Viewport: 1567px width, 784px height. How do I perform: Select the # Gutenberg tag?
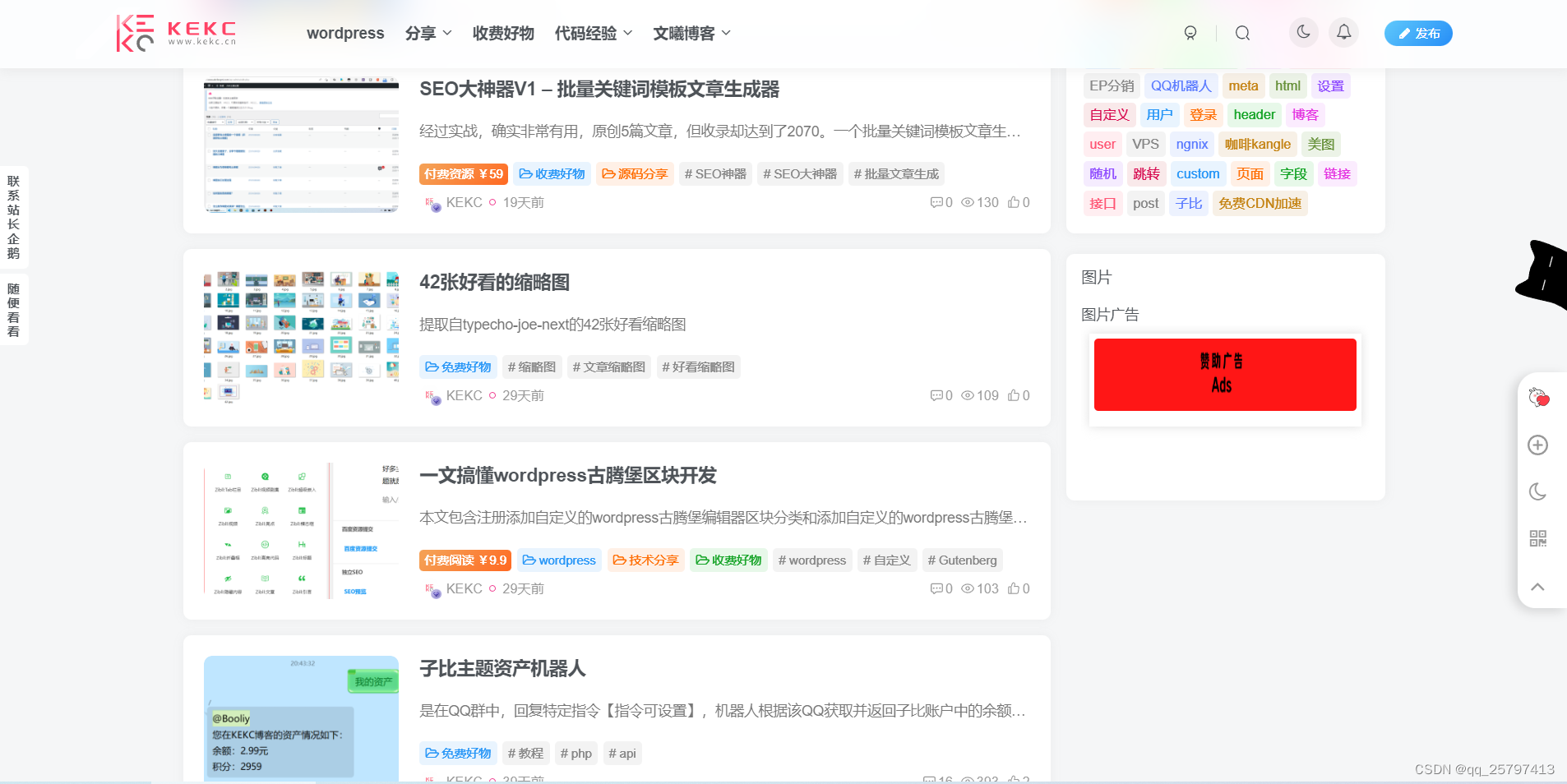[x=962, y=560]
